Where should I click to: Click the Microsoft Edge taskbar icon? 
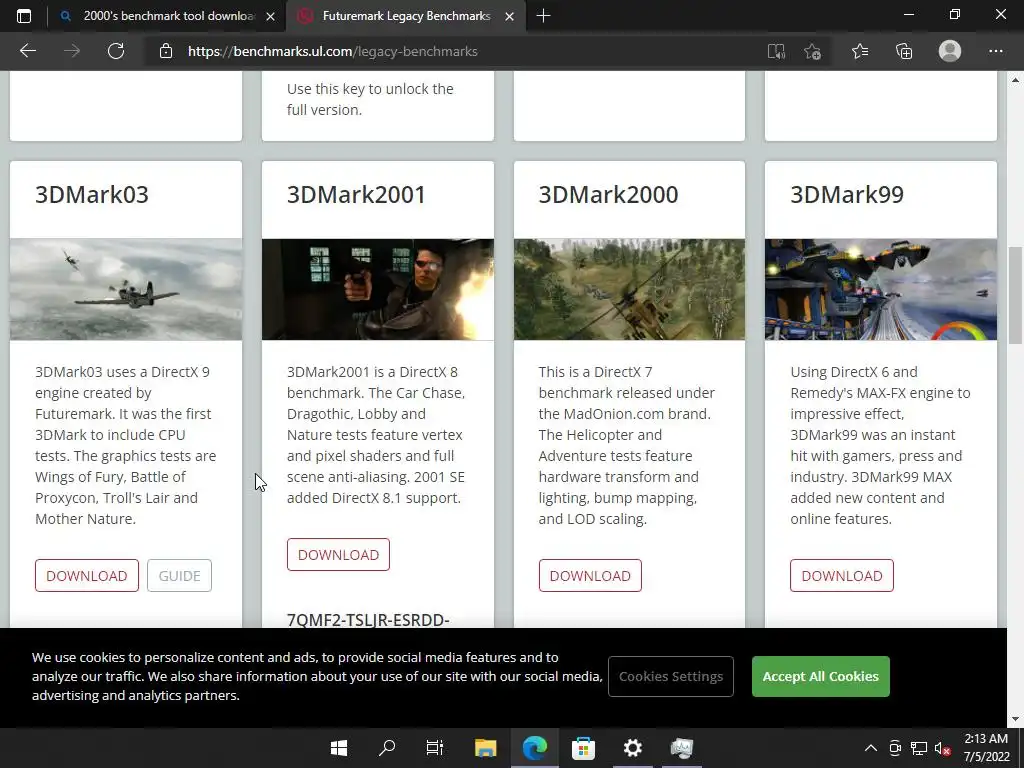[x=534, y=748]
